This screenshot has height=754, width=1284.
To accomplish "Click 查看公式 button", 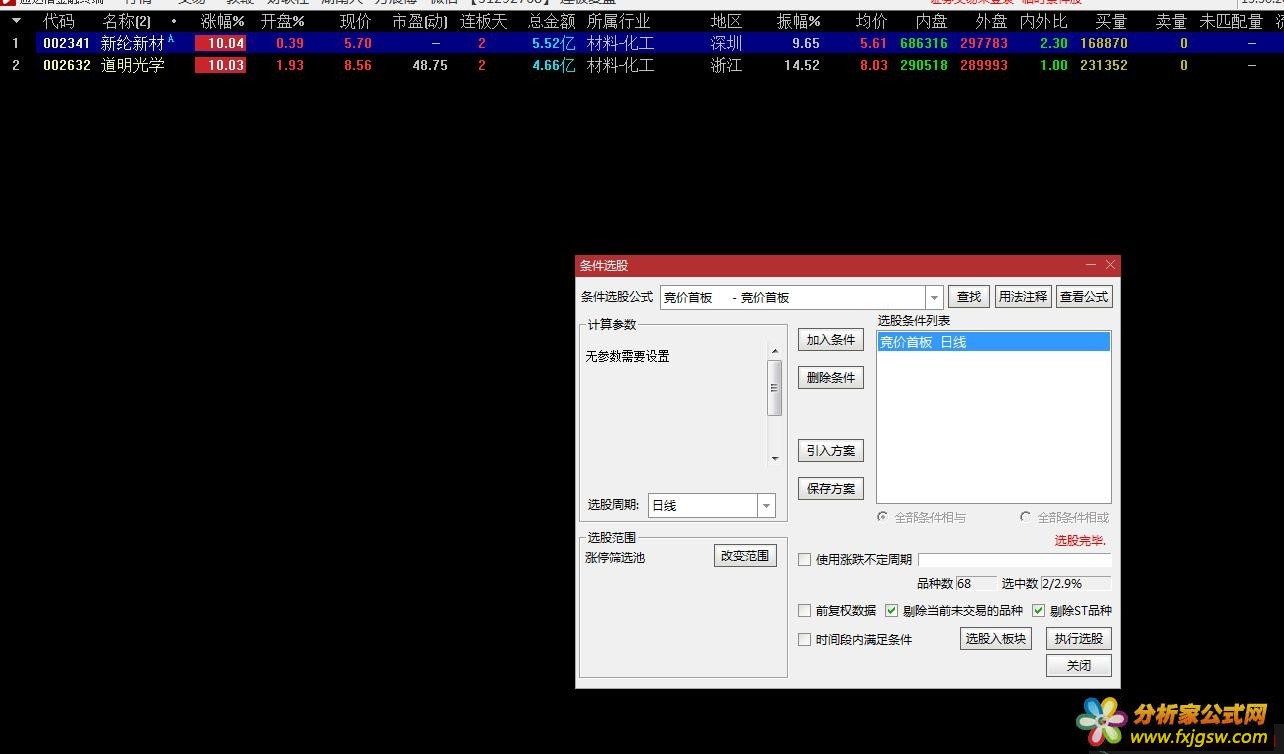I will coord(1084,297).
